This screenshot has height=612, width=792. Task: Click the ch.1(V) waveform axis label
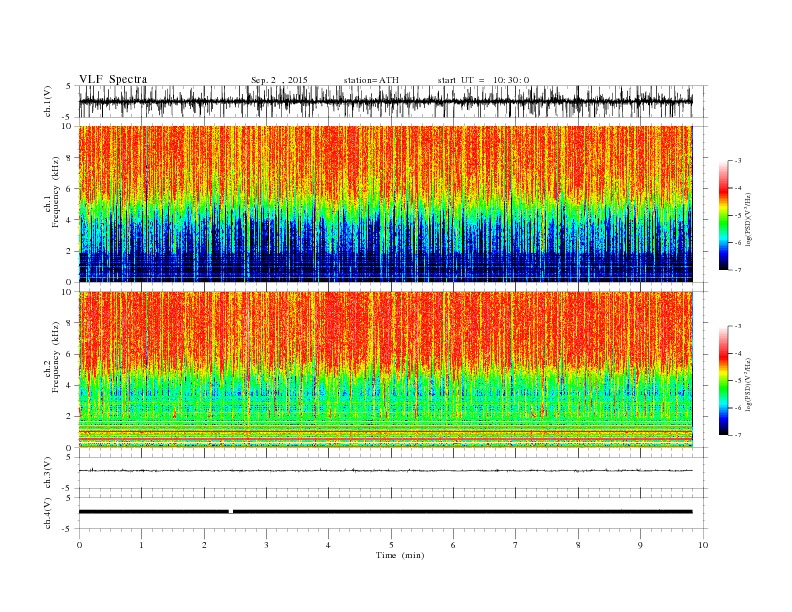point(48,102)
